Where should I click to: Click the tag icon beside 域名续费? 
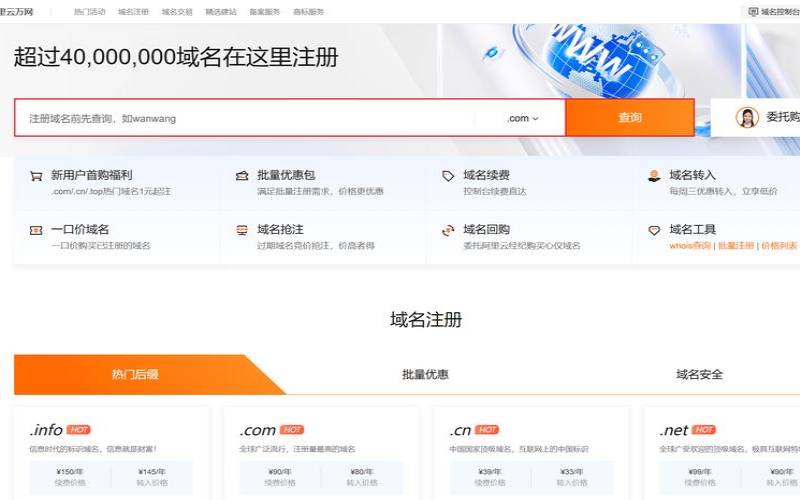[x=448, y=176]
